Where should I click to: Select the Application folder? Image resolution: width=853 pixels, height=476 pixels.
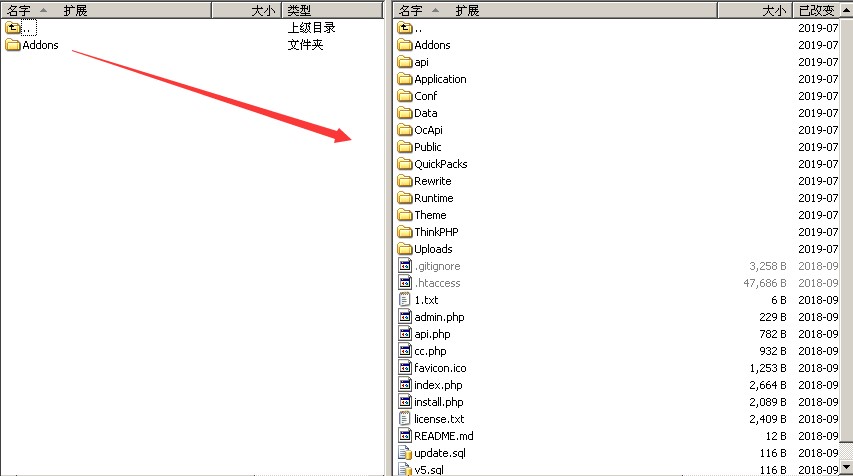pyautogui.click(x=440, y=79)
